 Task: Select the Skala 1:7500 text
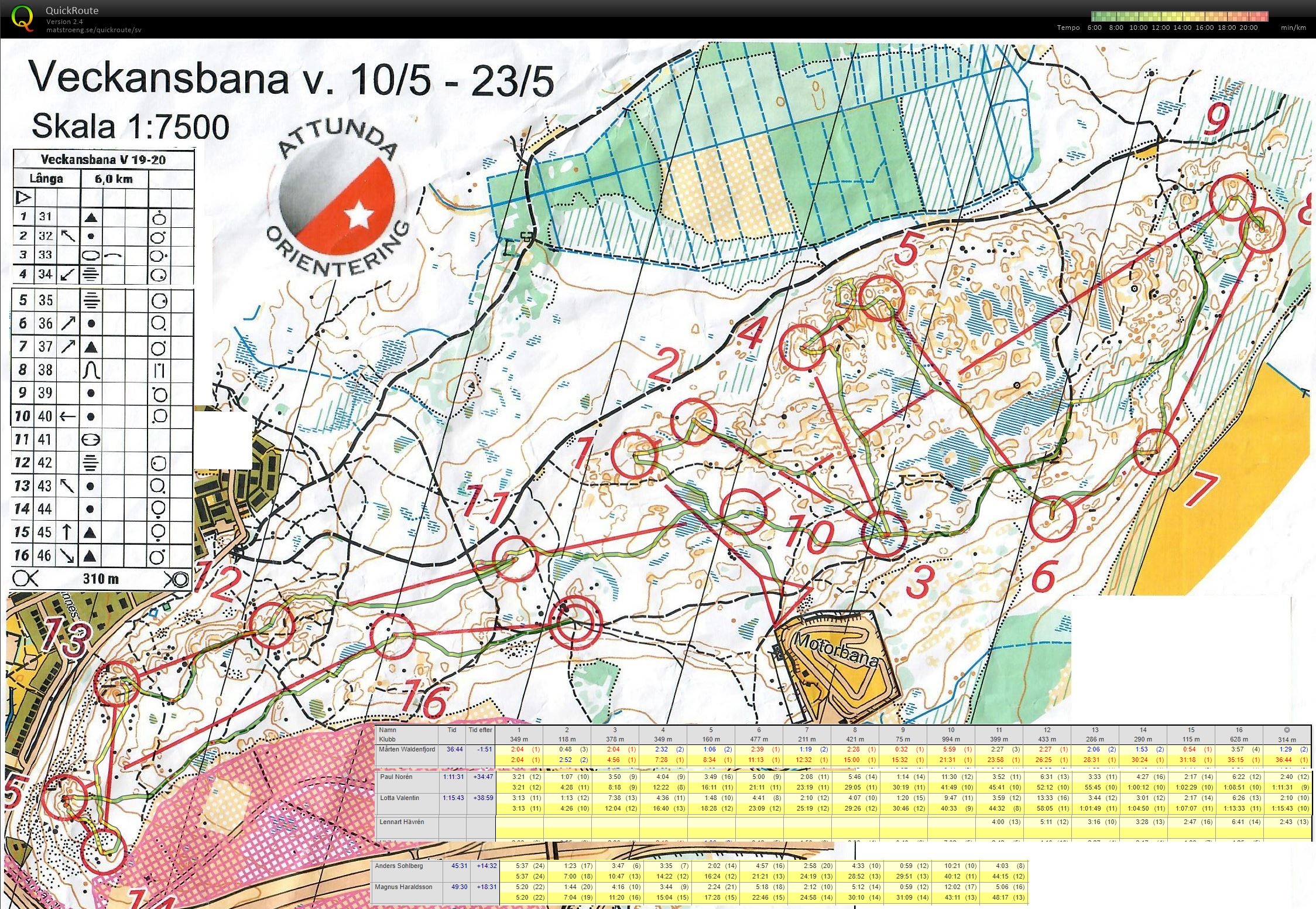[x=130, y=127]
